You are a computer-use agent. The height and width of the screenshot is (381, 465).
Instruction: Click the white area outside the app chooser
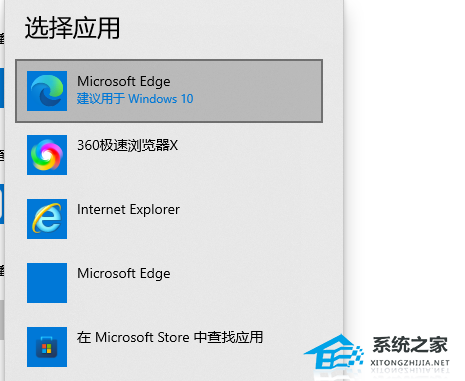coord(403,150)
